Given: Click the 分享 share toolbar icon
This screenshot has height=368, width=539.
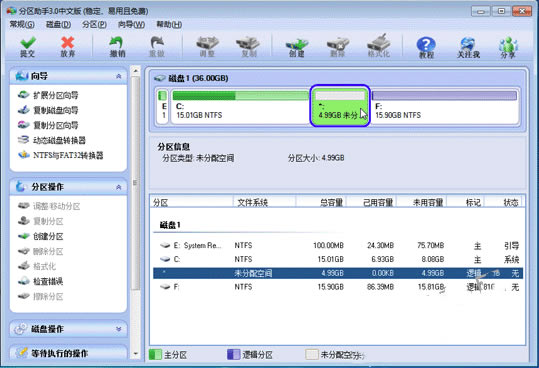Looking at the screenshot, I should 508,46.
